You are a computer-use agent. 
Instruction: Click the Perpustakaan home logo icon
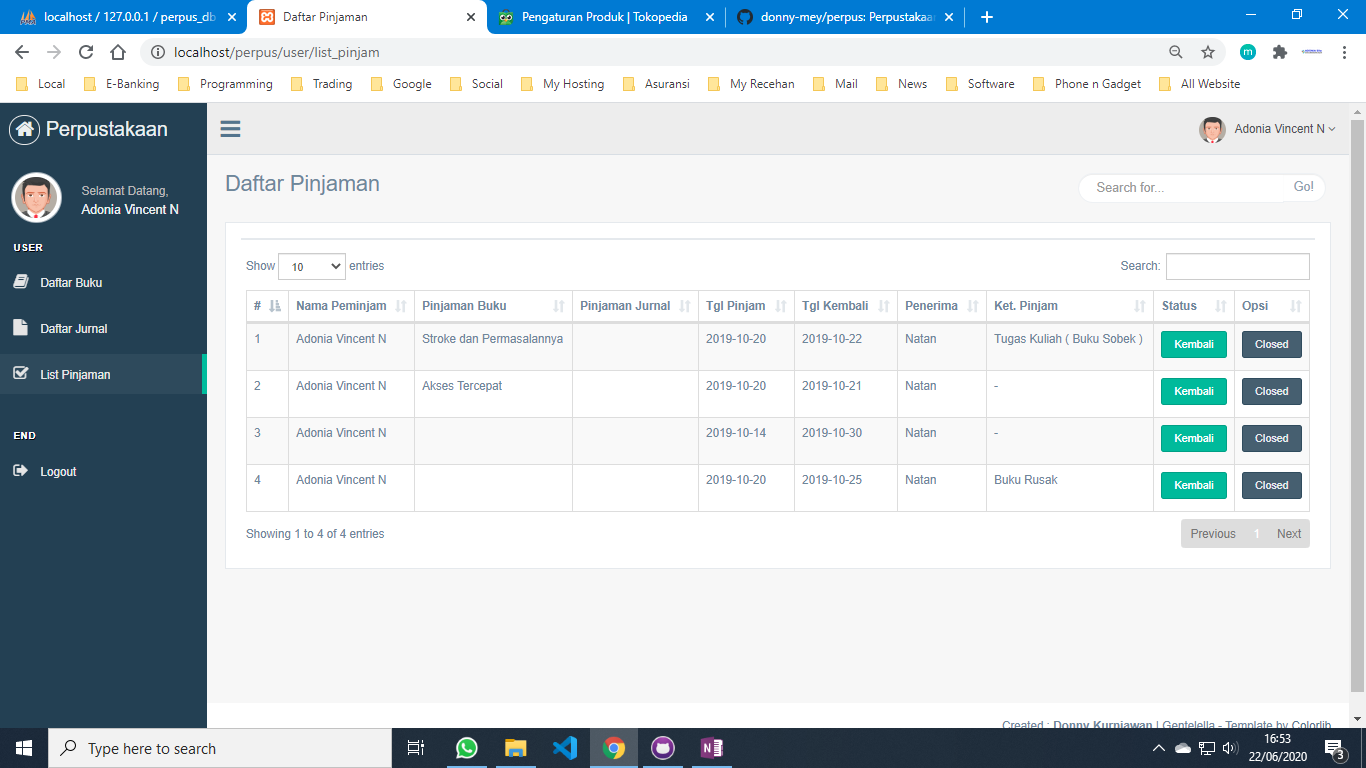(24, 129)
